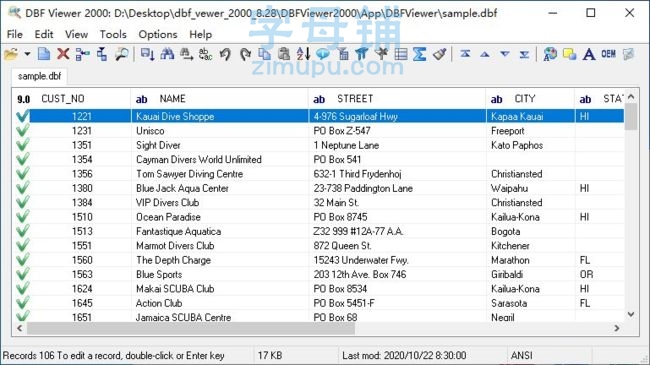
Task: Click the zoom magnifier toolbar icon
Action: (x=122, y=54)
